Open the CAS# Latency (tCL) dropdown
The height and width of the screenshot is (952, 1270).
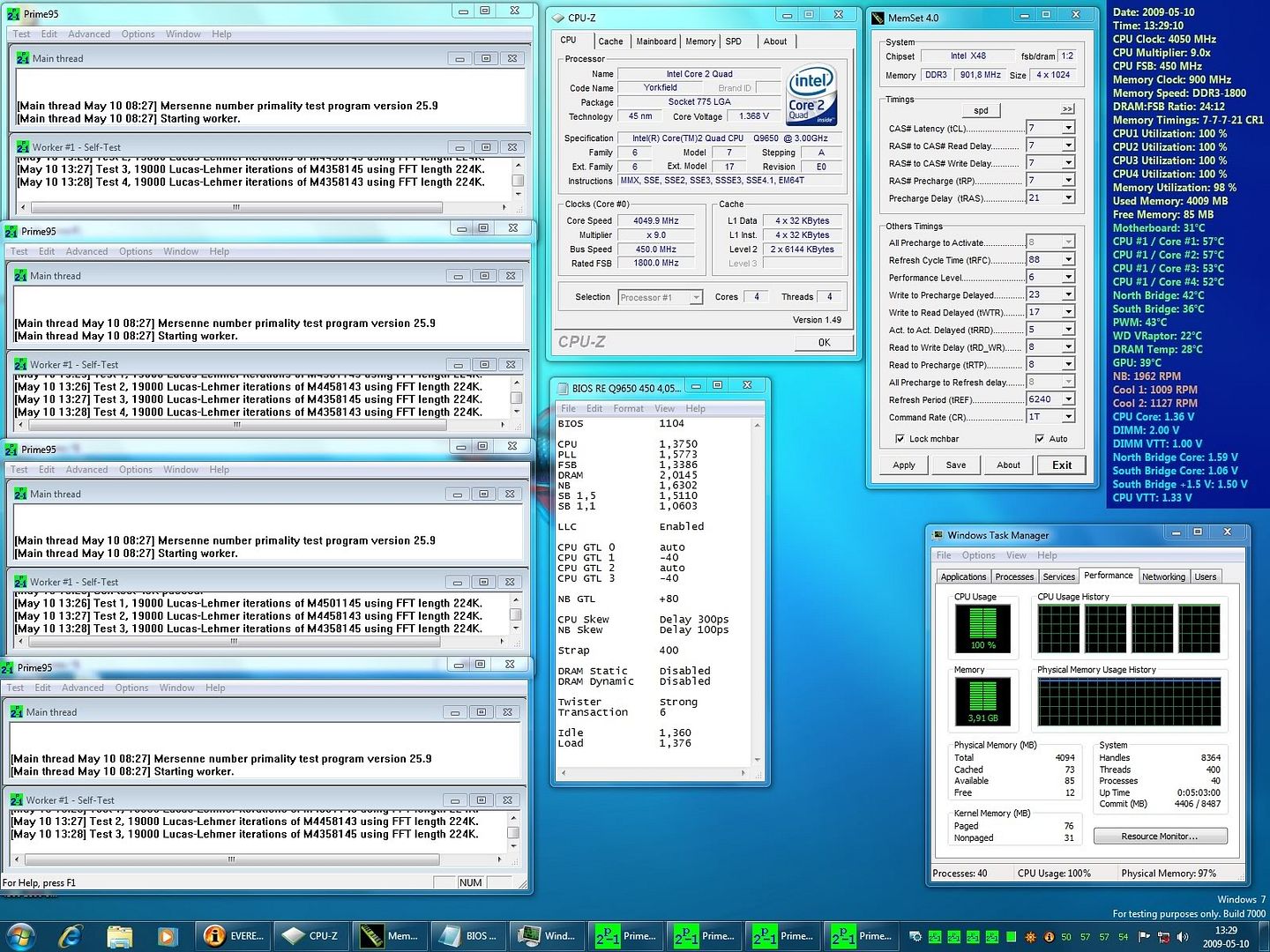point(1068,128)
